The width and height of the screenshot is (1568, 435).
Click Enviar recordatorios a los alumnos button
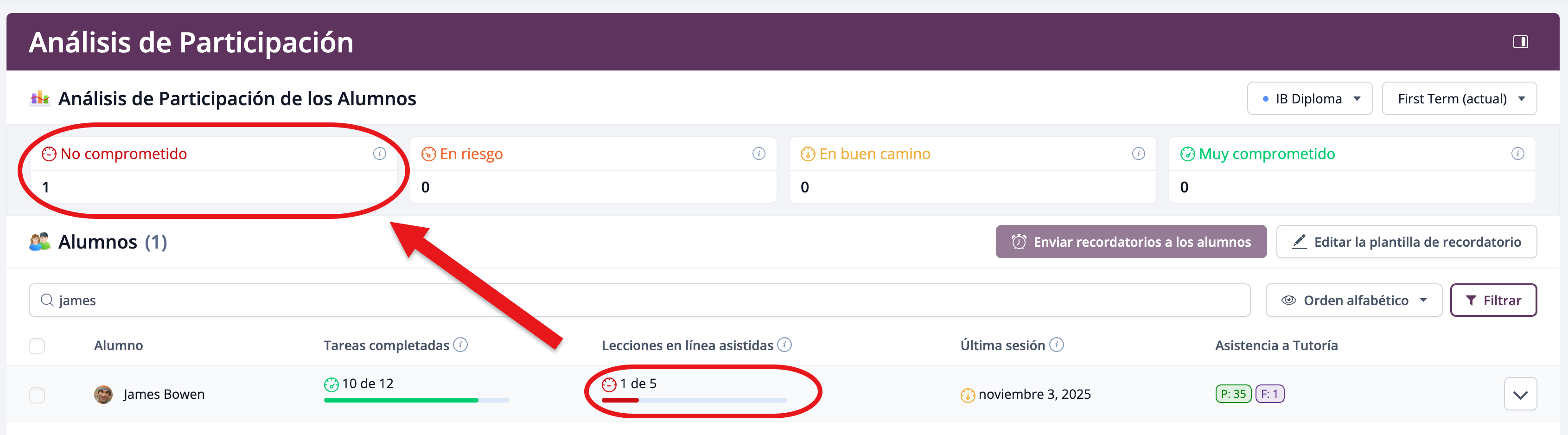click(x=1130, y=242)
